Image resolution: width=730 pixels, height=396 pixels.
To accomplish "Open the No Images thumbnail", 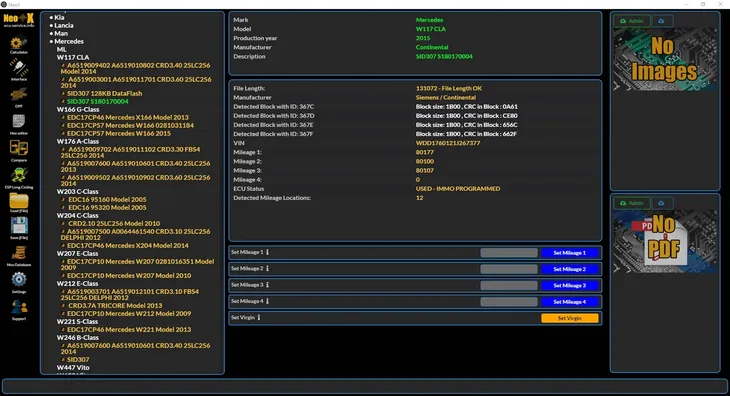I will 665,59.
